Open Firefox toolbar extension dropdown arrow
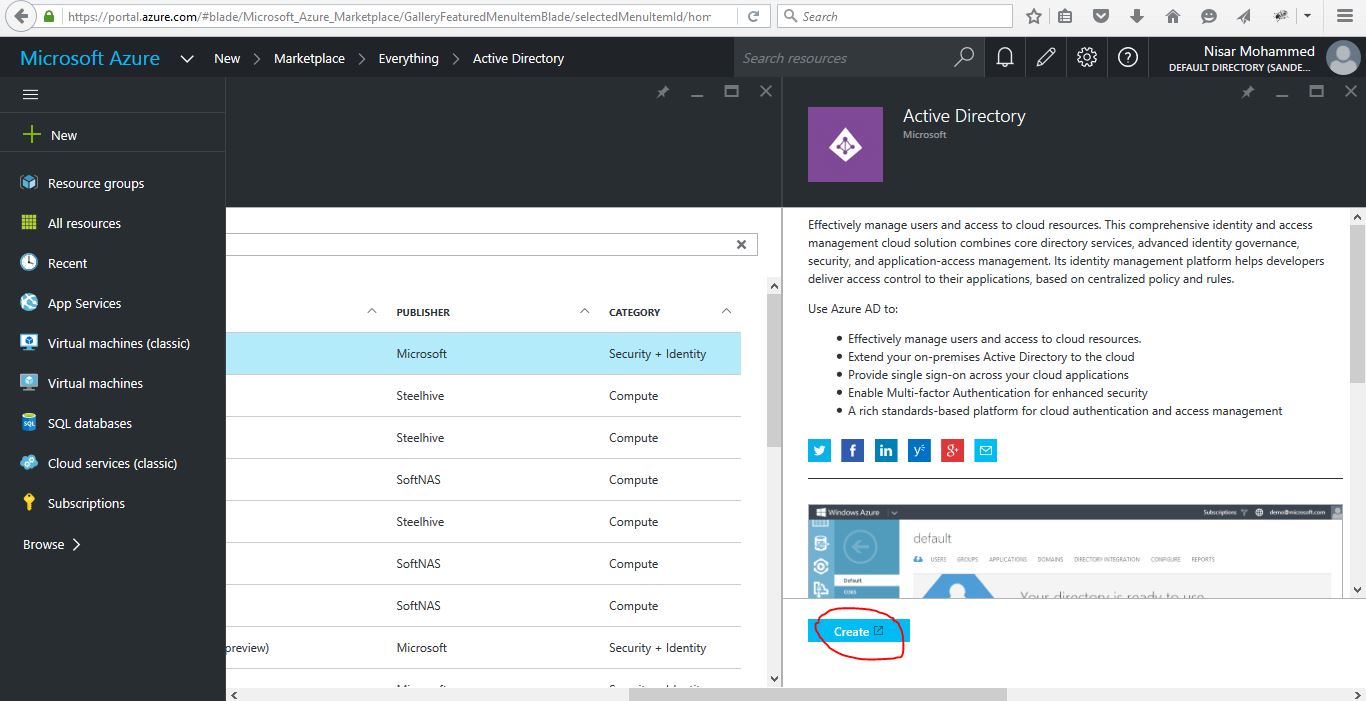The height and width of the screenshot is (701, 1366). point(1308,16)
